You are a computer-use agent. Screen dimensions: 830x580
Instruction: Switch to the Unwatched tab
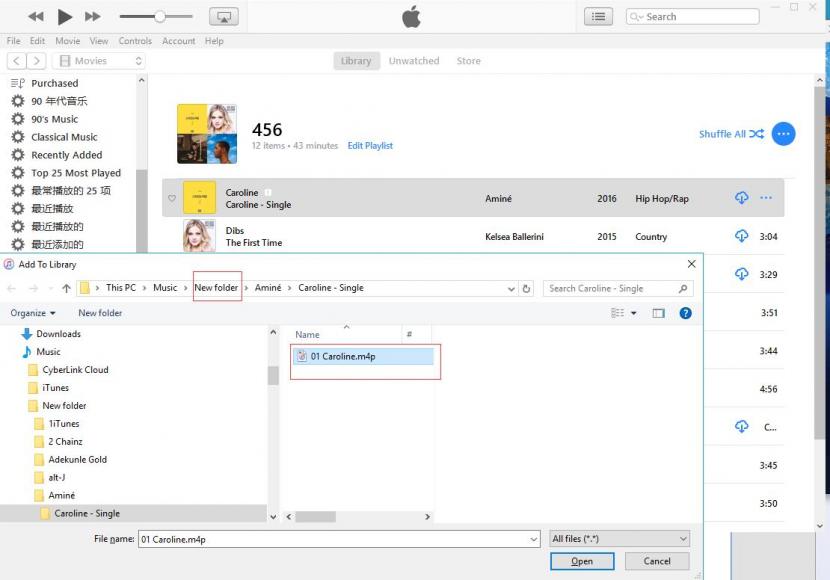coord(414,61)
